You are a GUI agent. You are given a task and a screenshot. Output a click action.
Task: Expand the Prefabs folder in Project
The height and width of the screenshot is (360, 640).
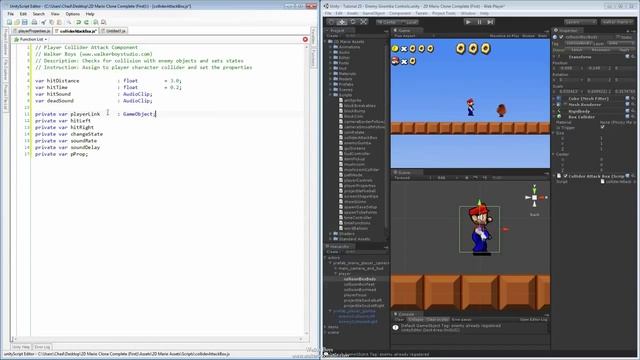point(330,84)
